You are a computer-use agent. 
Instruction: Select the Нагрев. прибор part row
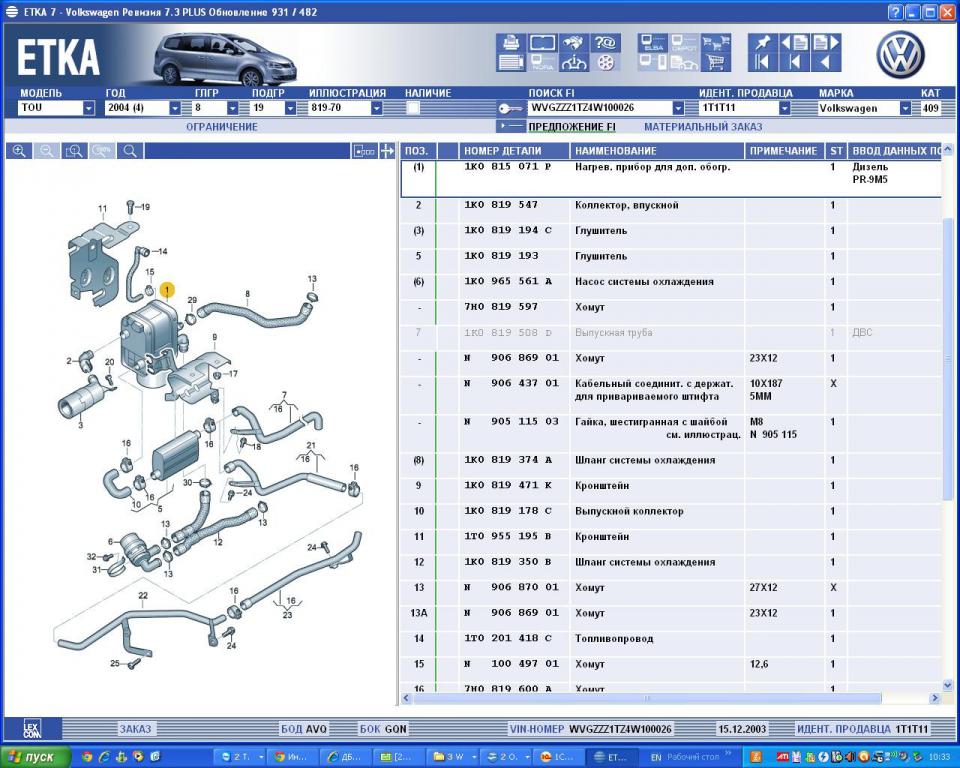[671, 179]
